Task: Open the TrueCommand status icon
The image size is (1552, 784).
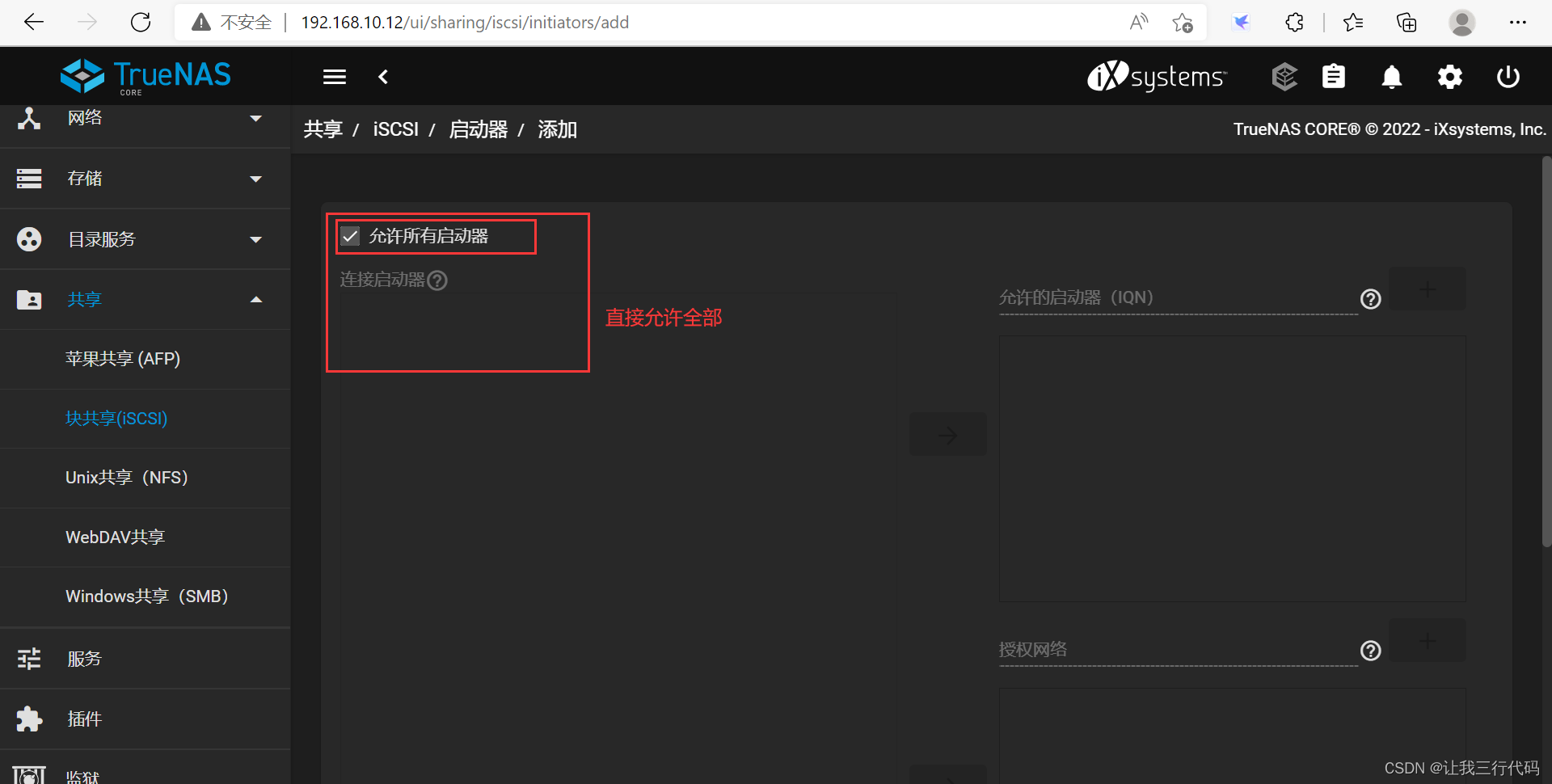Action: pyautogui.click(x=1284, y=77)
